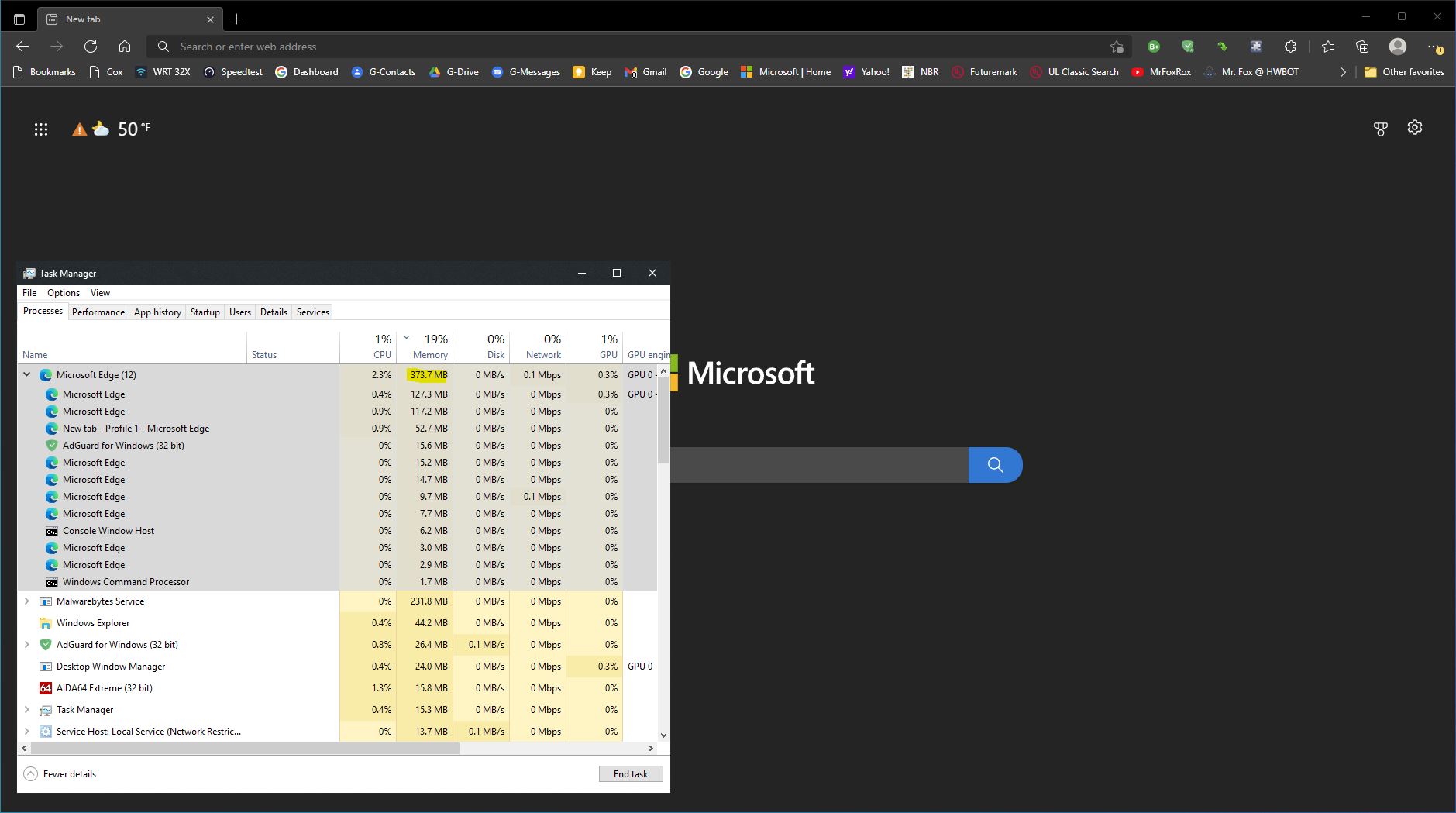Expand the Malwarebytes Service process
Screen dimensions: 1456x813
[x=26, y=601]
